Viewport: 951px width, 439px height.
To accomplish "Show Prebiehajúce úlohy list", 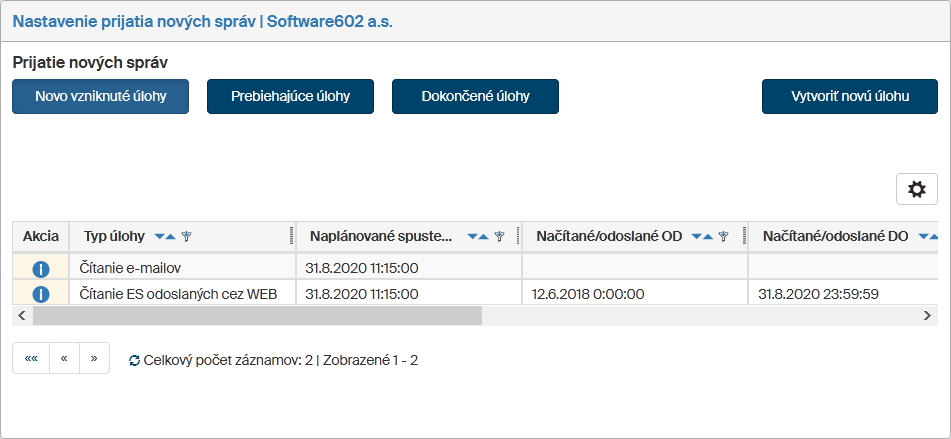I will pos(290,97).
